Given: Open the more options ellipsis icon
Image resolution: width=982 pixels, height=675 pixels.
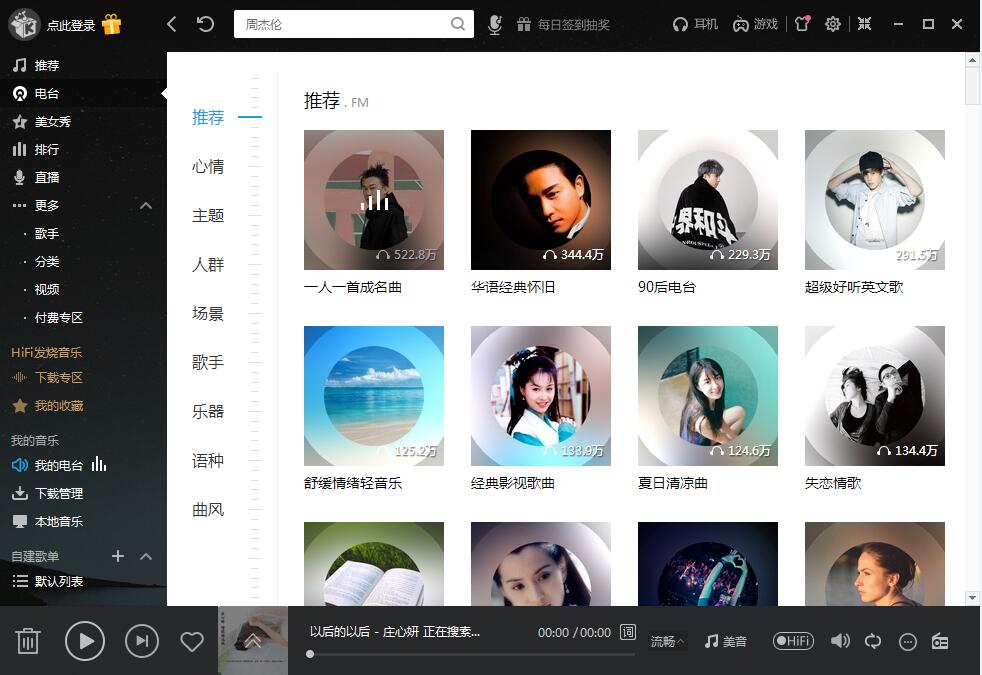Looking at the screenshot, I should point(907,642).
